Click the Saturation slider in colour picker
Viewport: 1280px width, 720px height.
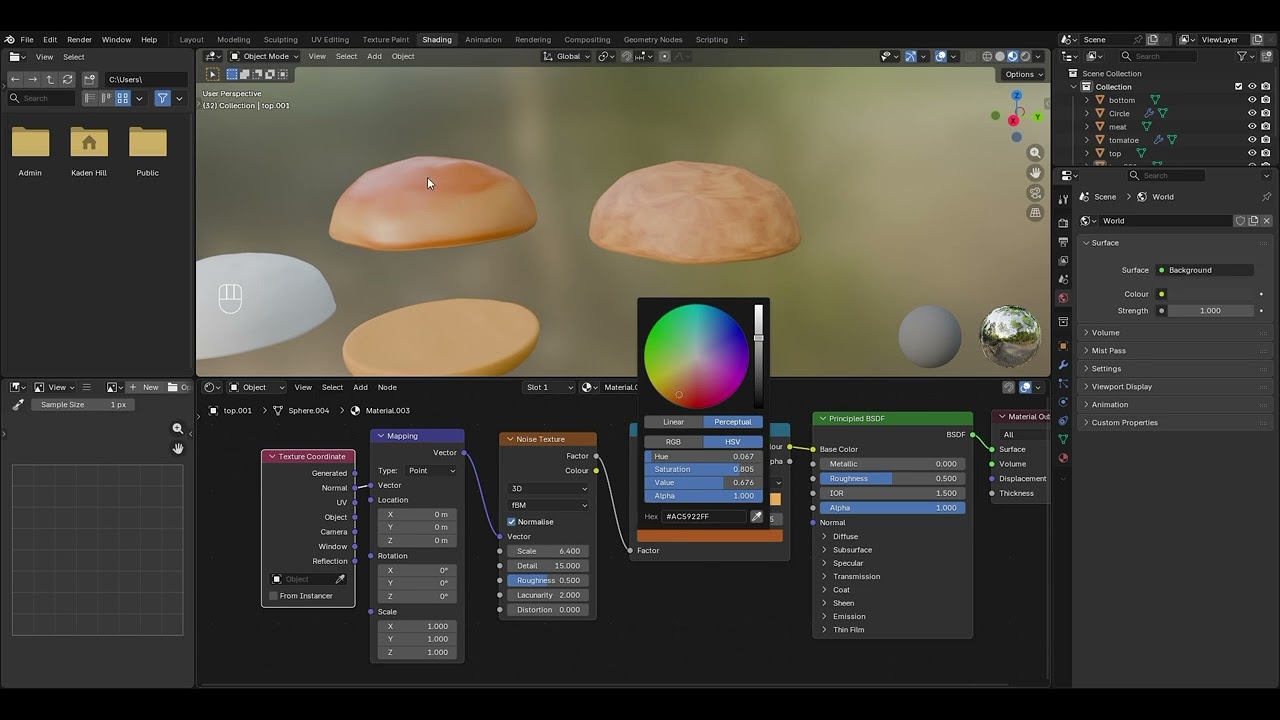[704, 470]
